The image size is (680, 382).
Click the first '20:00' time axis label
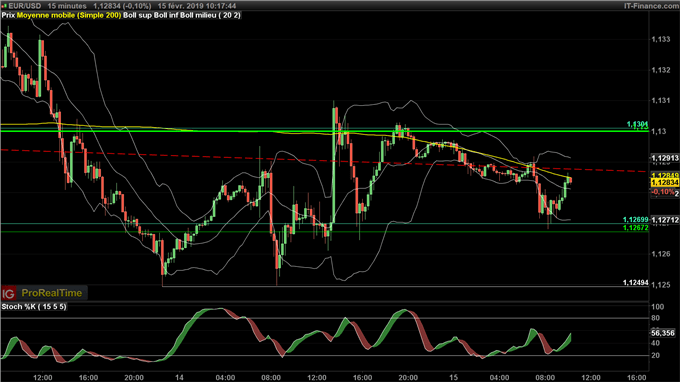point(134,378)
